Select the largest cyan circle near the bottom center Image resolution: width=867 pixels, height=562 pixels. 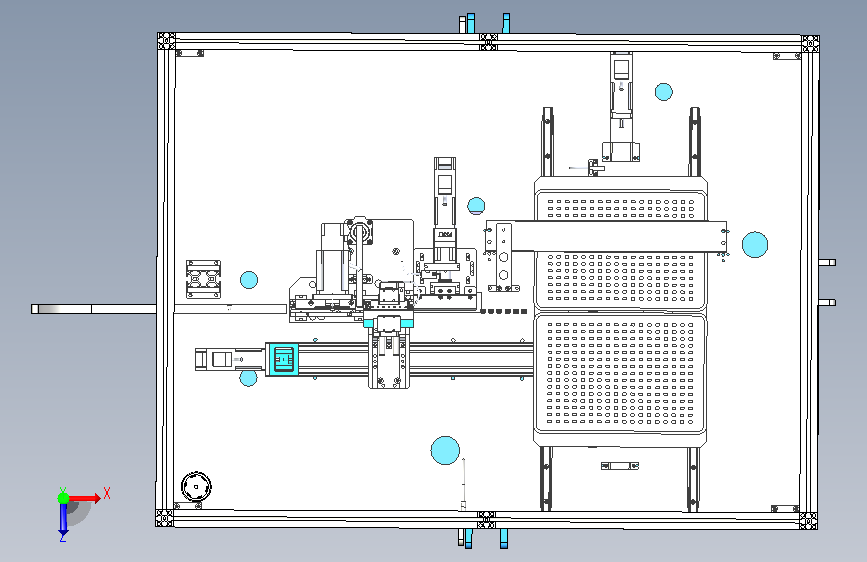[445, 450]
